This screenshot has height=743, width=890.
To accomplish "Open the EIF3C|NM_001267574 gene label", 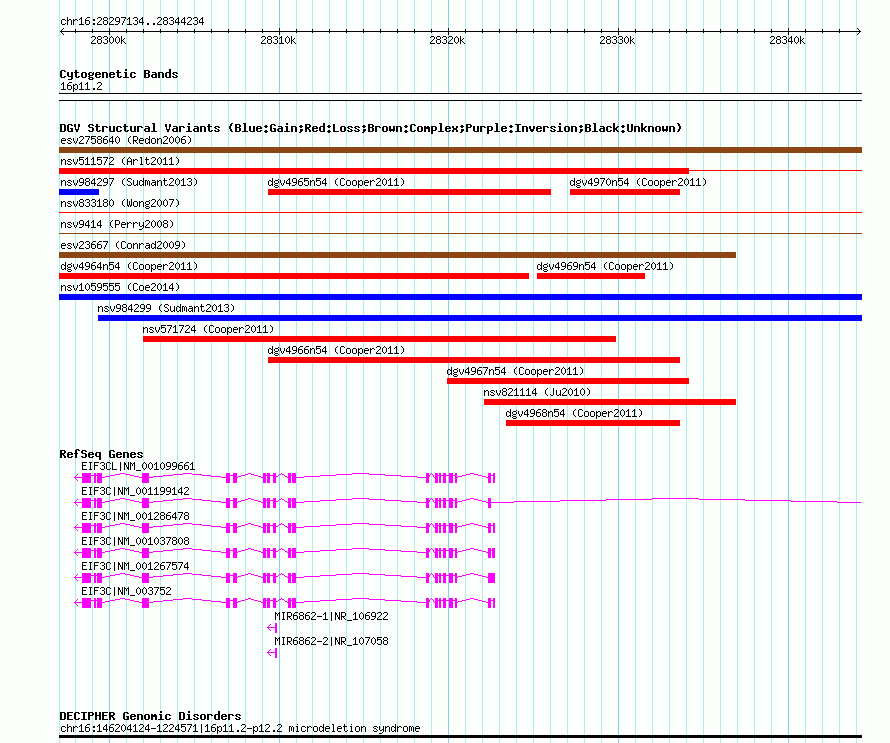I will coord(135,566).
